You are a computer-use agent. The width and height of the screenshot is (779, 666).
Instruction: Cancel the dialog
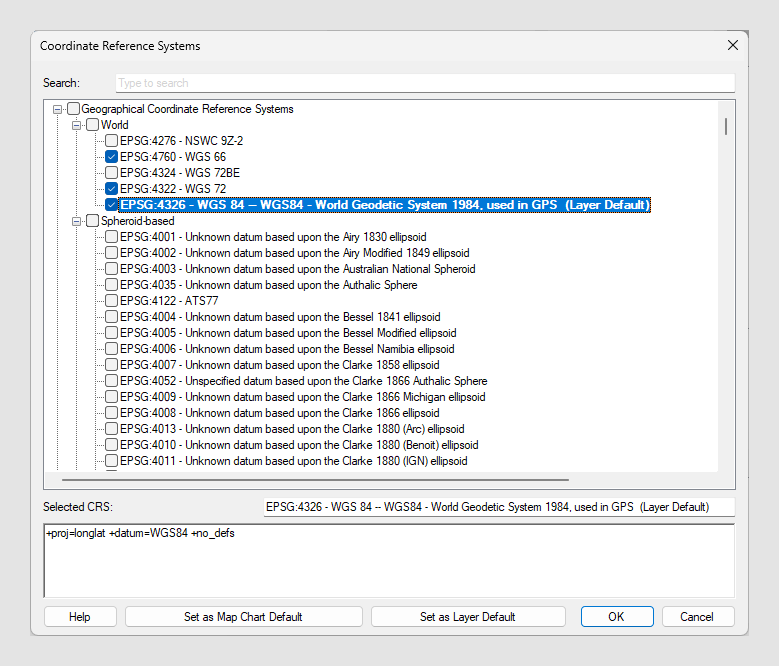click(x=697, y=617)
